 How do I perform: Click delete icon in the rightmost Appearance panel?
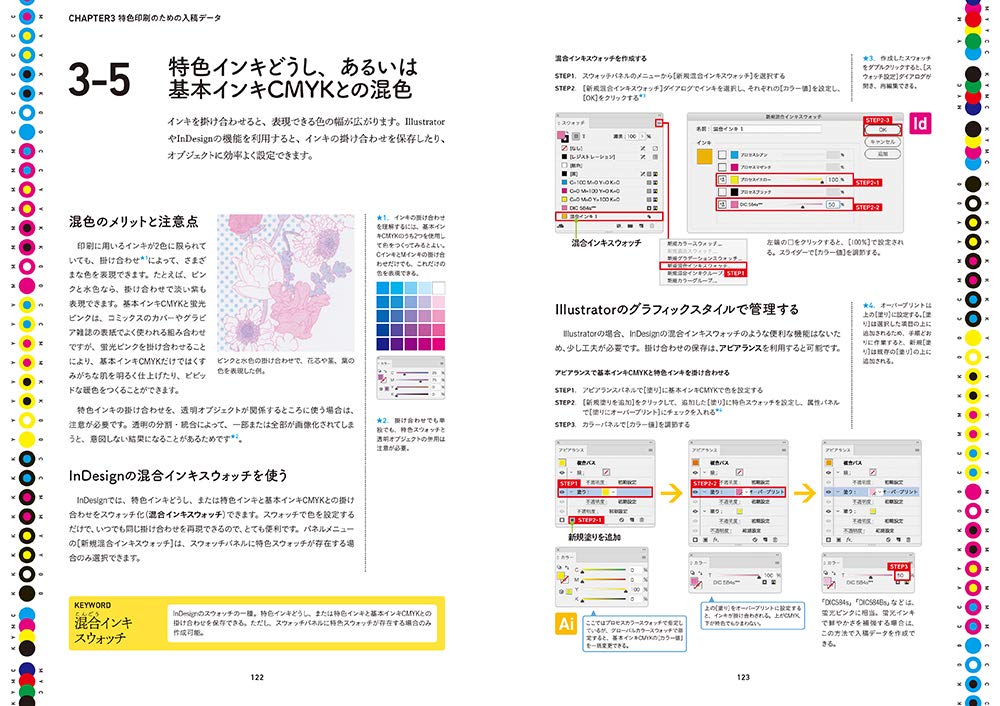tap(908, 540)
